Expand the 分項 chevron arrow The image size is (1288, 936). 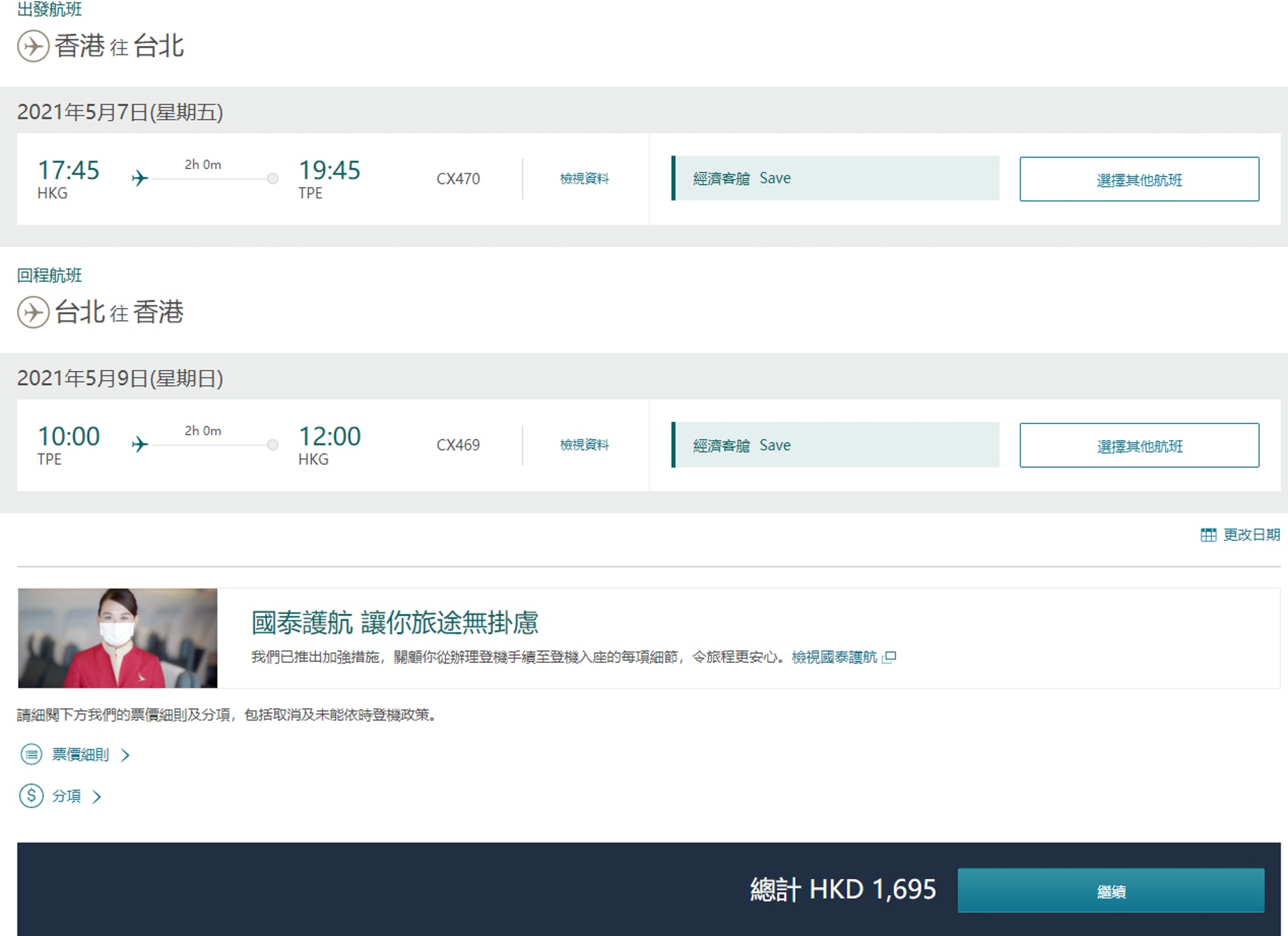tap(97, 796)
